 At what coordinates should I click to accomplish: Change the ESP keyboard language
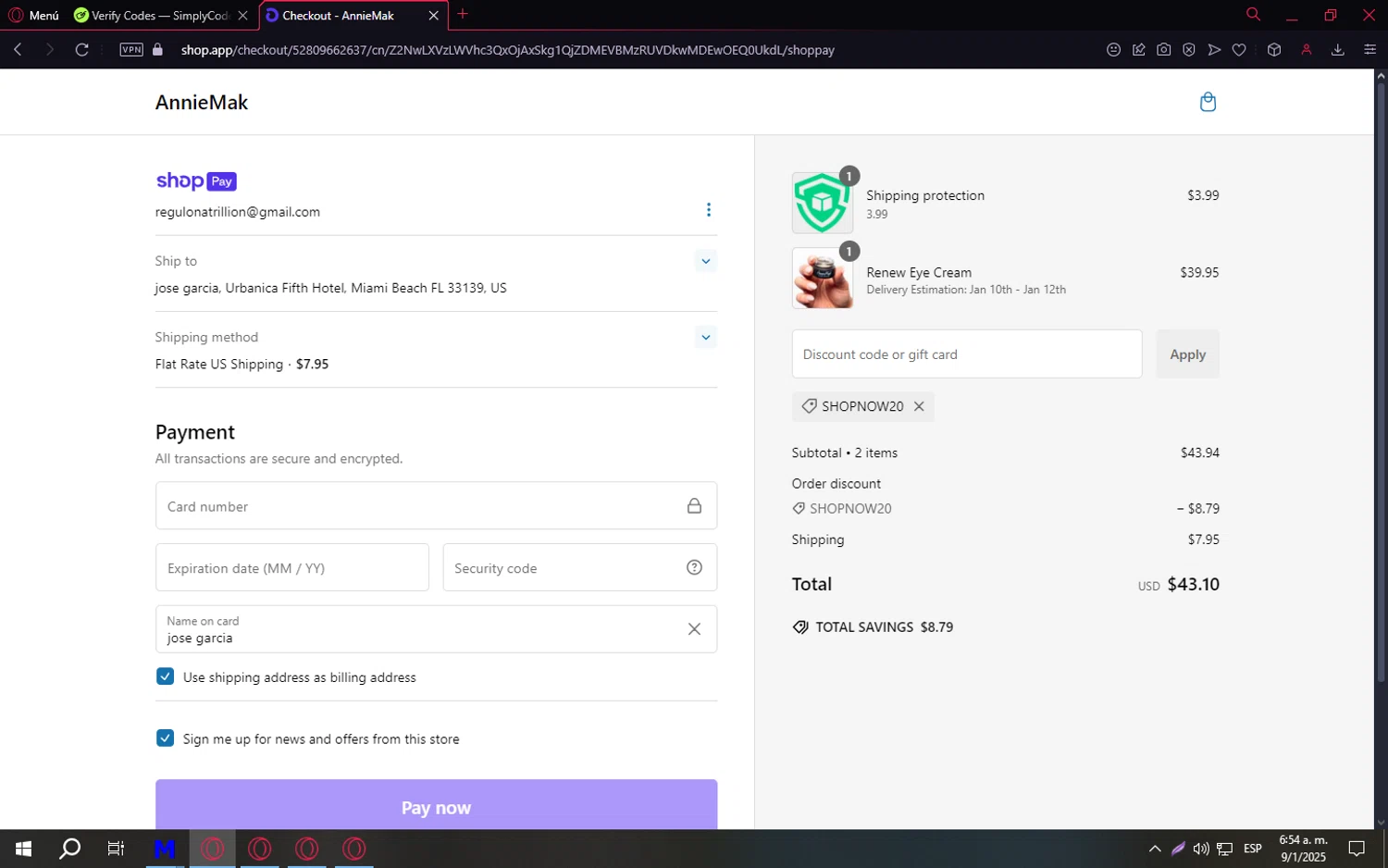pyautogui.click(x=1253, y=849)
